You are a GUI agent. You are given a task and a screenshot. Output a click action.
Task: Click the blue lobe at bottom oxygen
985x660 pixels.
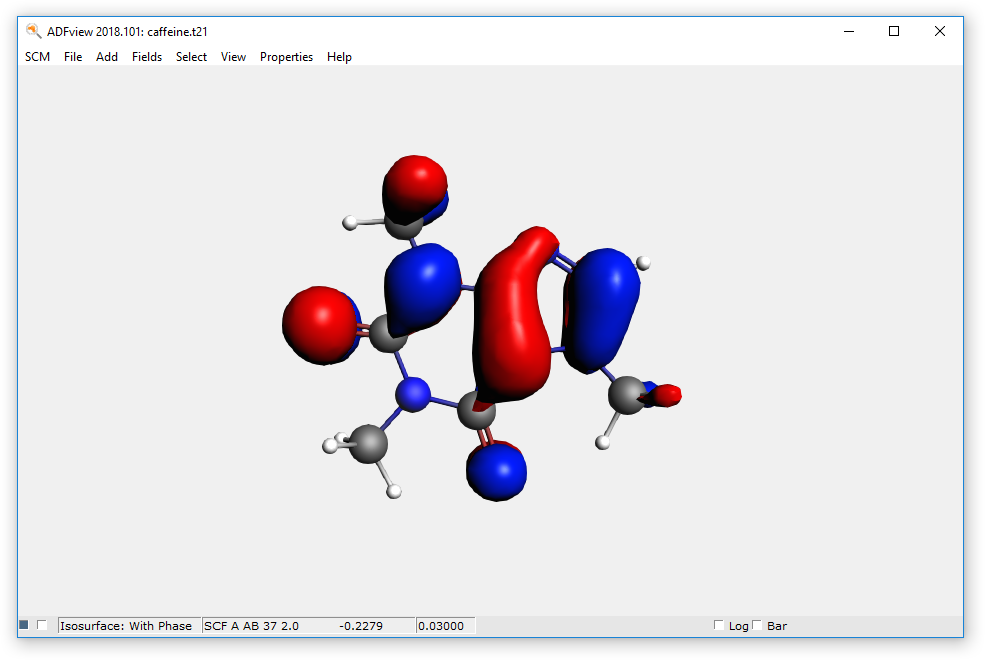click(496, 472)
